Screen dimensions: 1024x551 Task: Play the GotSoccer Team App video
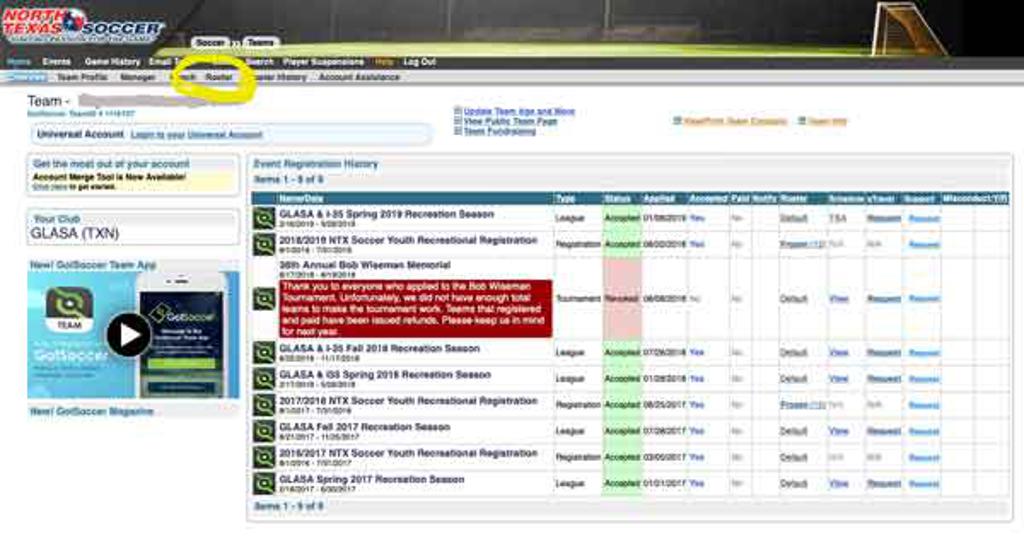point(129,335)
